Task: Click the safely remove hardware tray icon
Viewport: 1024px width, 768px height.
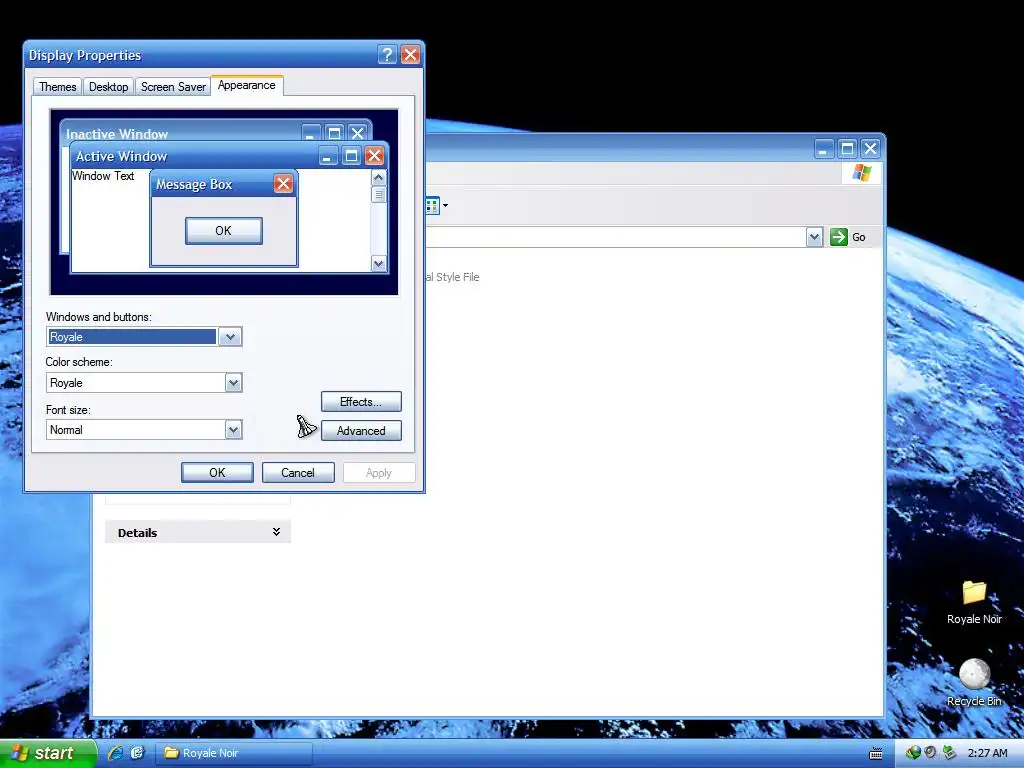Action: point(949,753)
